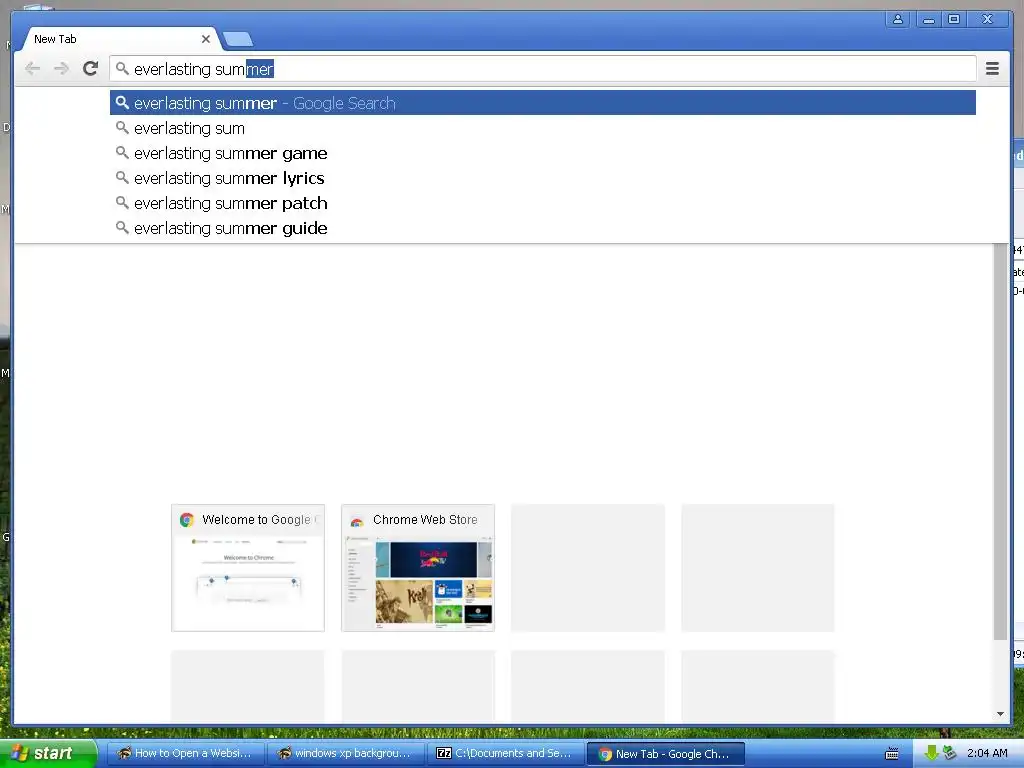
Task: Open the Chrome Web Store thumbnail tile
Action: tap(418, 568)
